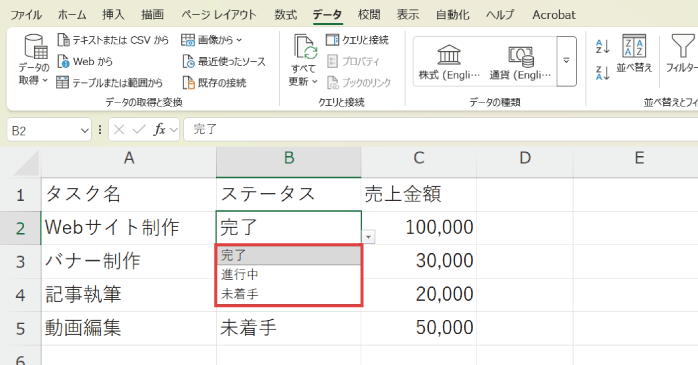This screenshot has width=698, height=365.
Task: Open 既存の接続
Action: point(214,83)
